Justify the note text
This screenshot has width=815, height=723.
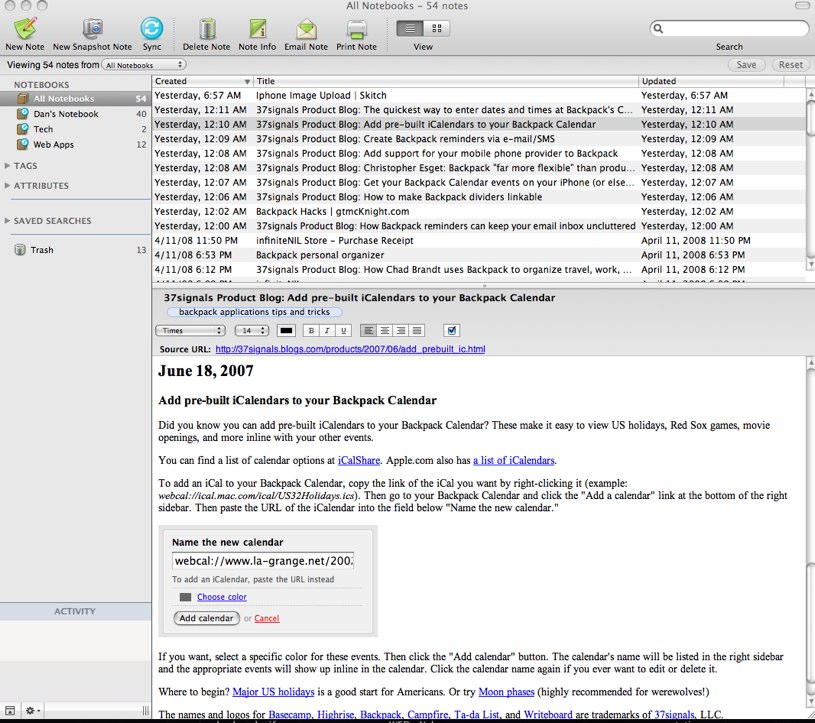(x=417, y=331)
